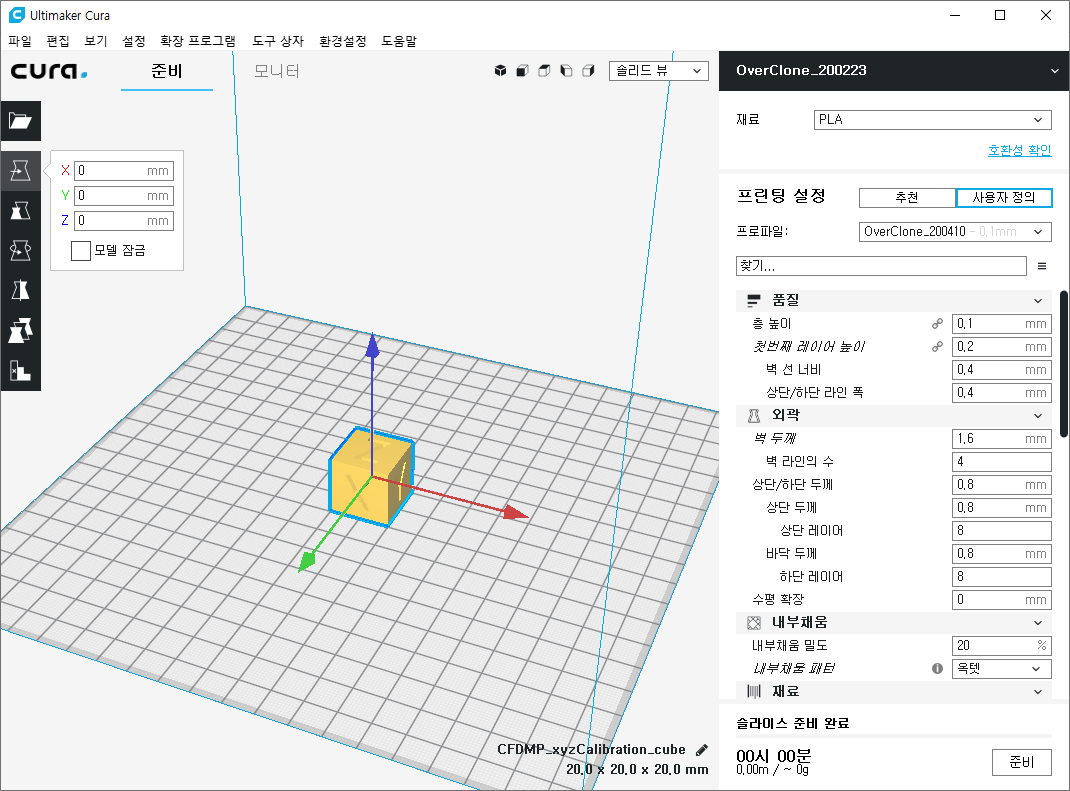
Task: Click the 찾기 settings search field
Action: [881, 265]
